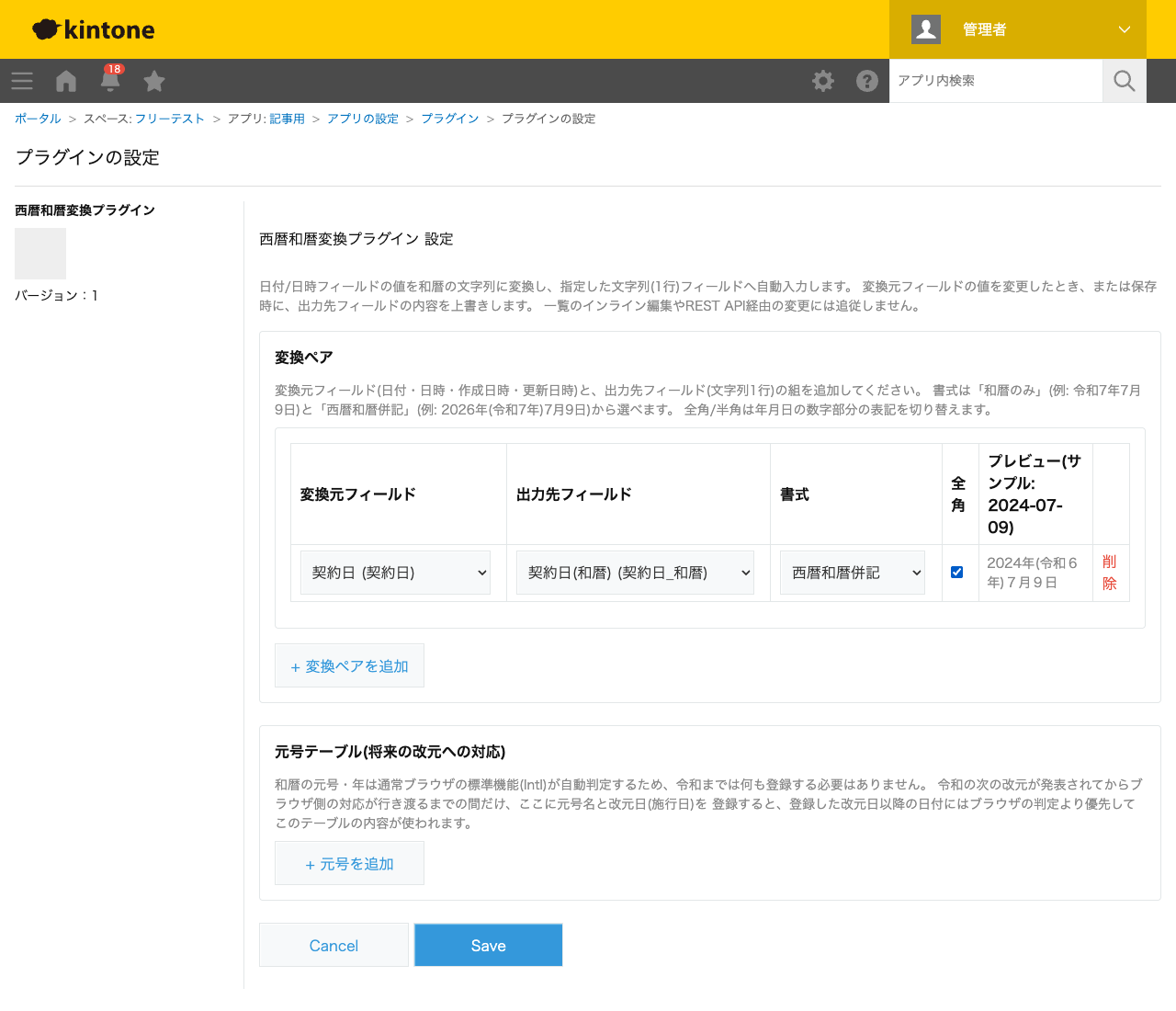Open the 記事用 app breadcrumb link

(287, 119)
